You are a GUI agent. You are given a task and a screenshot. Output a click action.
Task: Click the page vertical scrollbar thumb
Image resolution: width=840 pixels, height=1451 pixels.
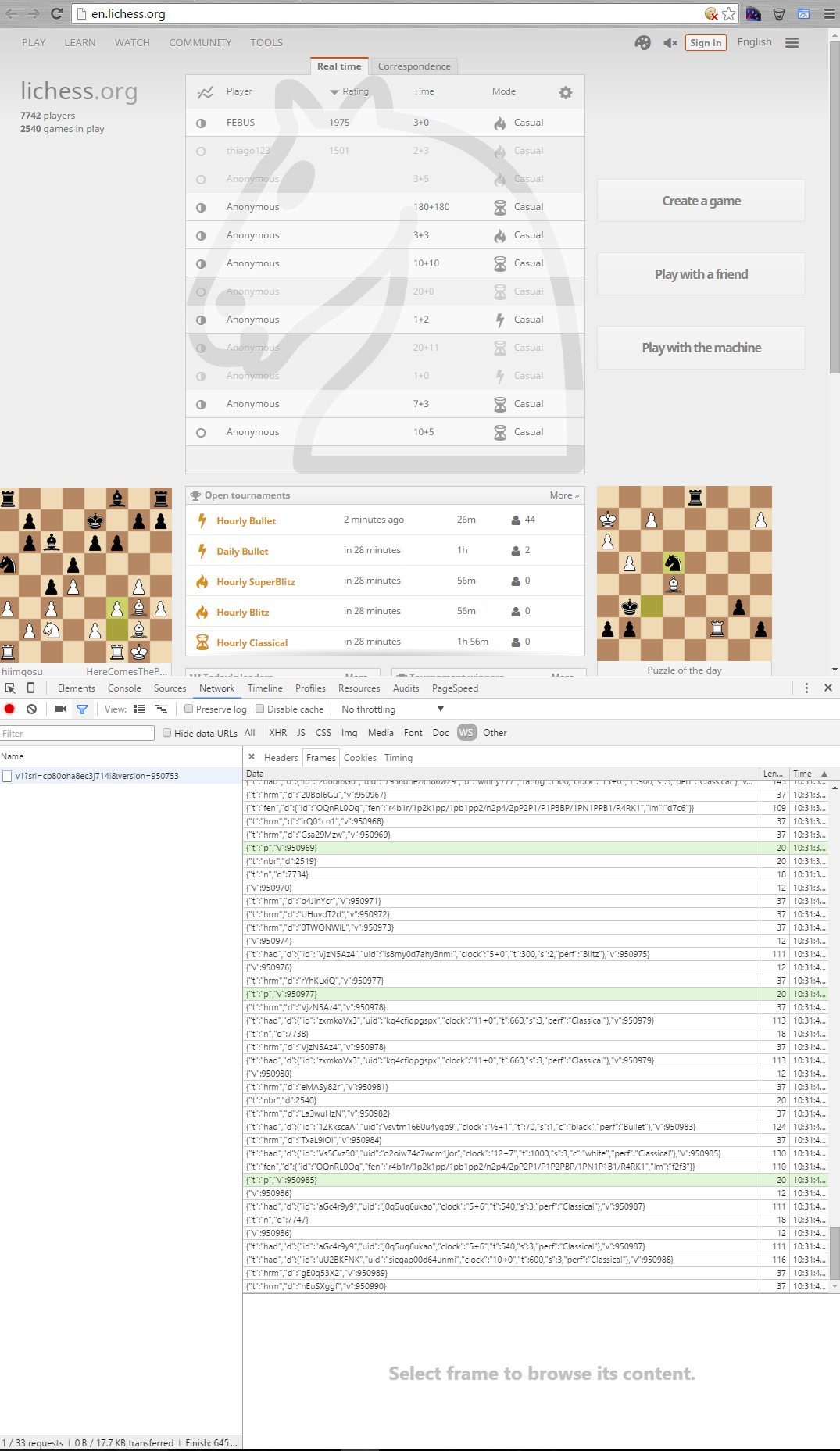coord(834,207)
